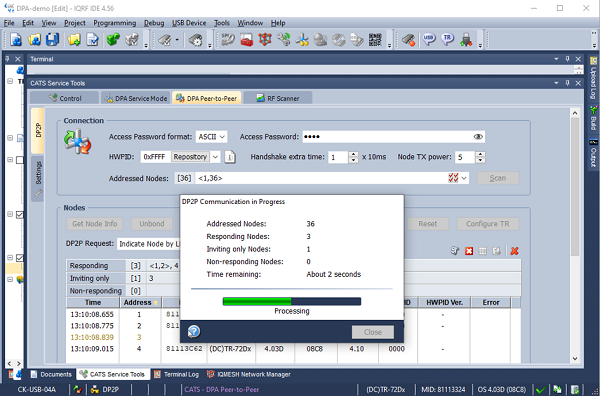
Task: Click the green Processing progress bar
Action: click(x=292, y=301)
